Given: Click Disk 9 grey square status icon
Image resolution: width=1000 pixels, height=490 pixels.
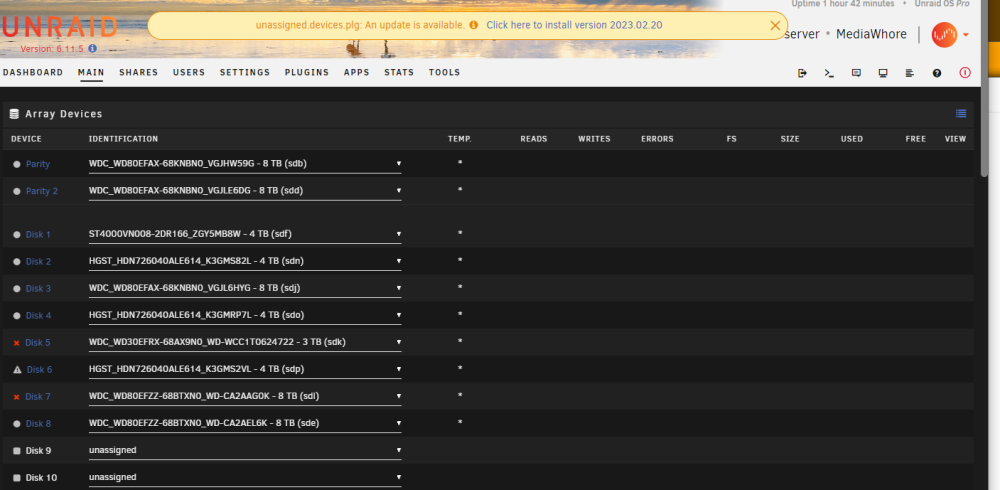Looking at the screenshot, I should click(x=17, y=451).
